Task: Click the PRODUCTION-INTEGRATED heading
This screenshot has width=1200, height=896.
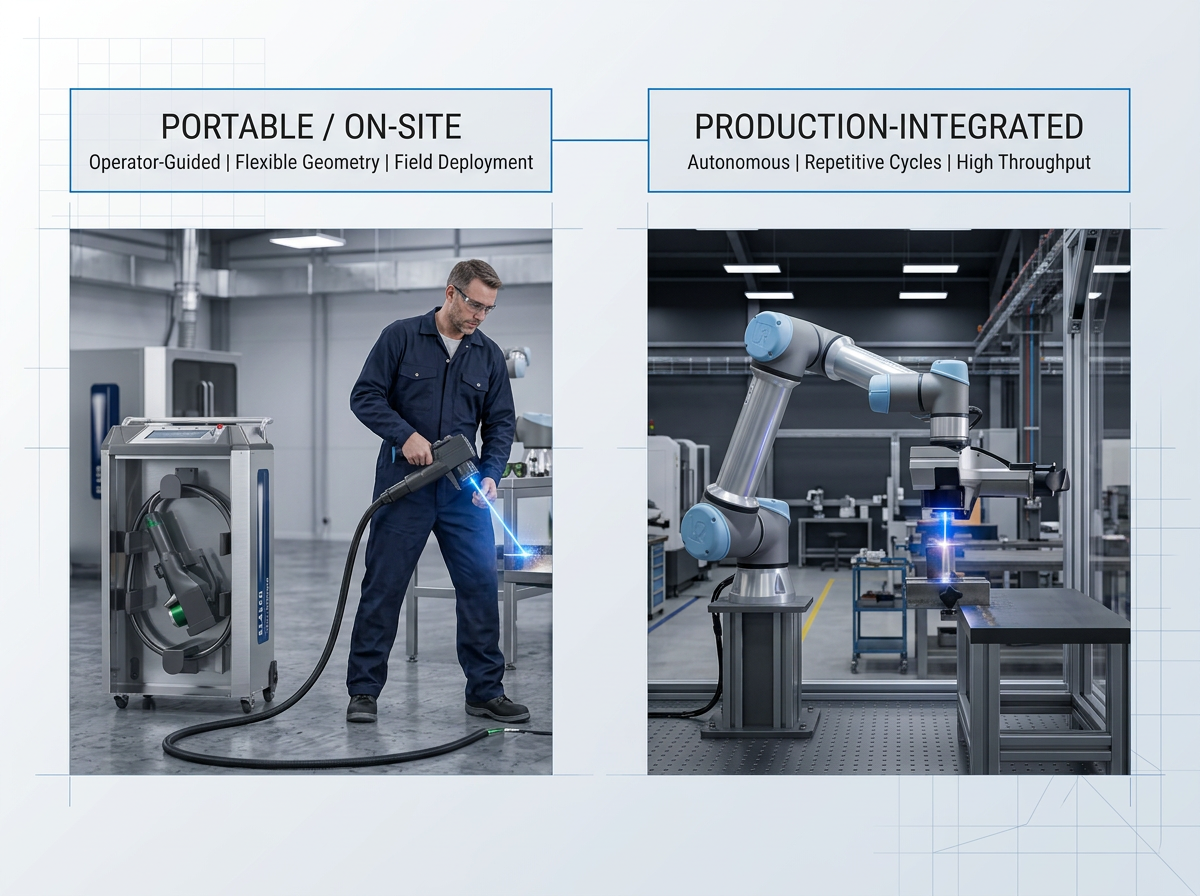Action: [x=889, y=127]
